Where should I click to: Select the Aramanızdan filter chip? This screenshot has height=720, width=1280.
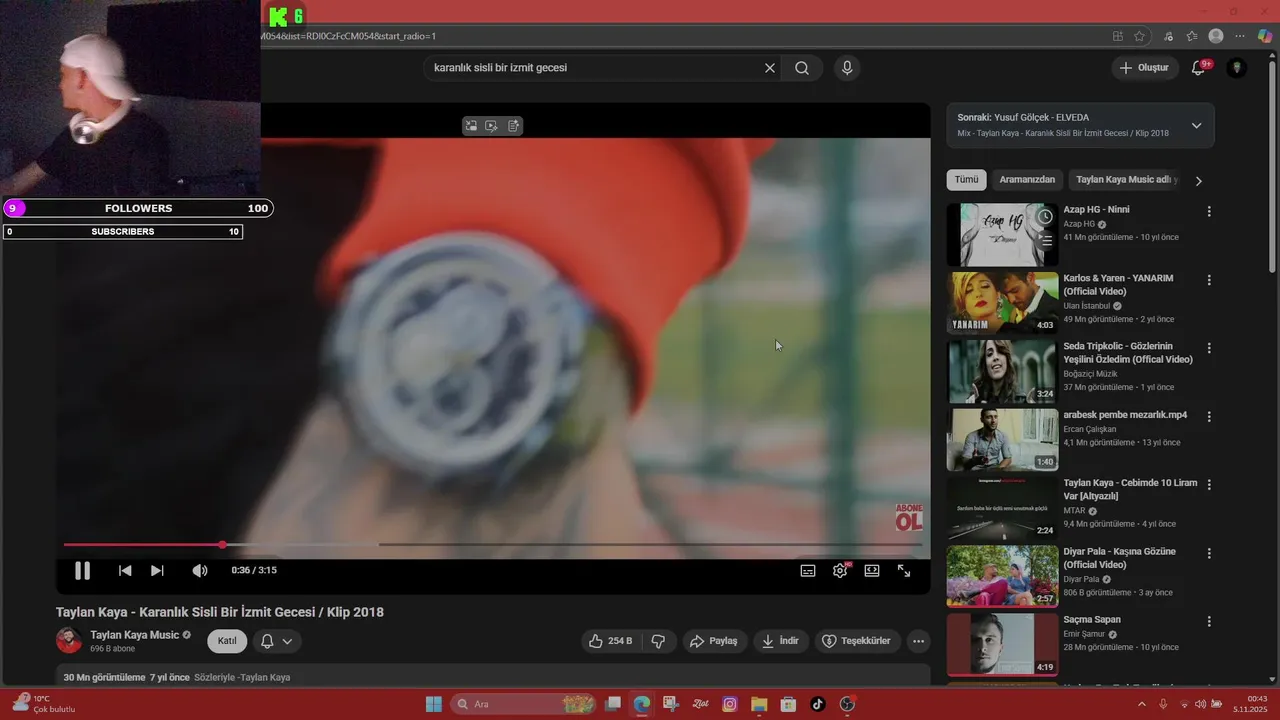(x=1027, y=180)
